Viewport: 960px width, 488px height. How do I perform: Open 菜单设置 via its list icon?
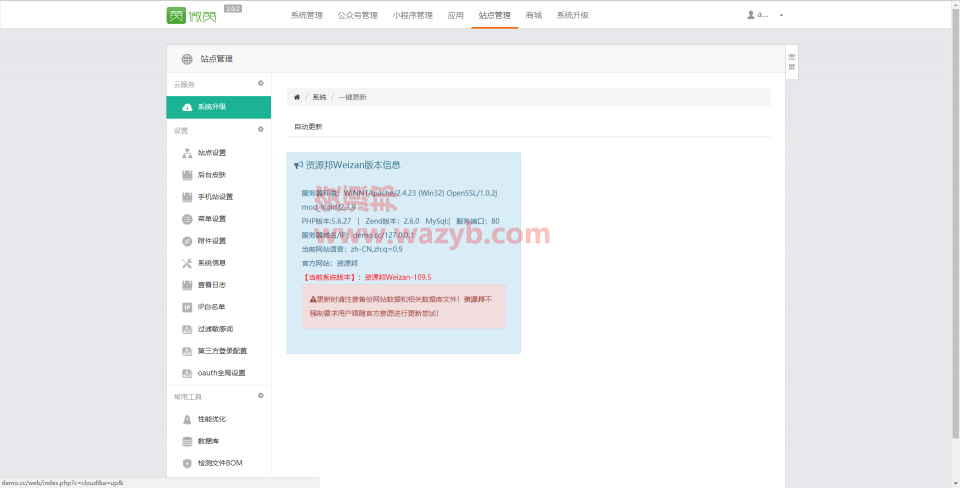coord(187,219)
